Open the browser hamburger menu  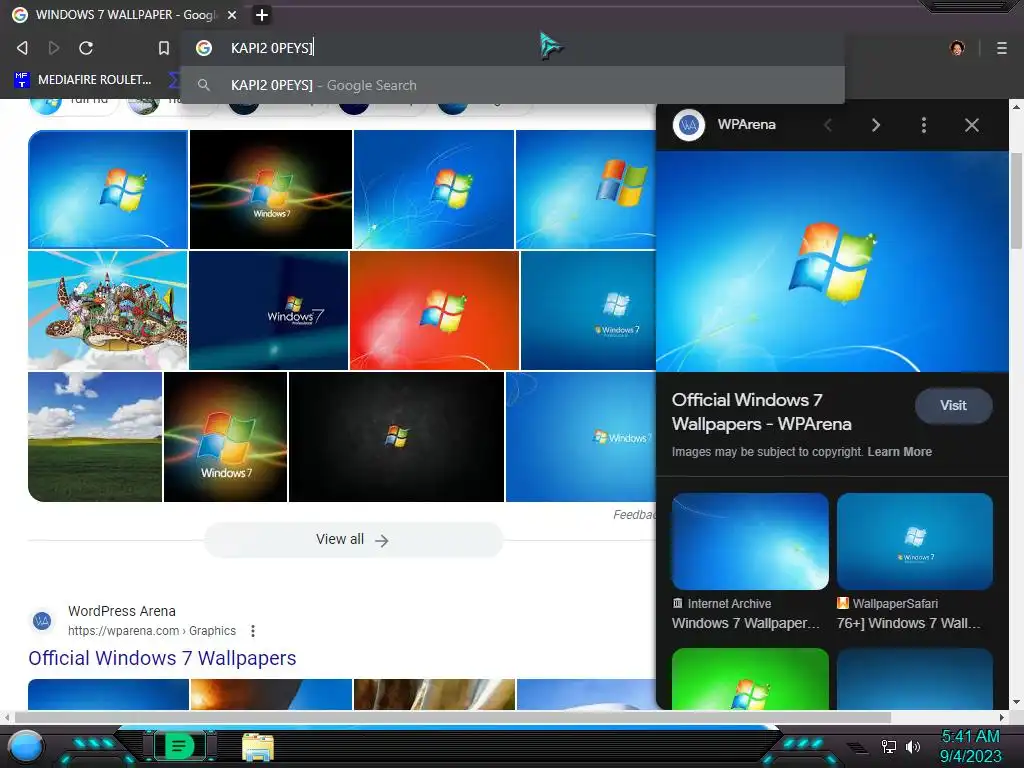tap(1002, 48)
